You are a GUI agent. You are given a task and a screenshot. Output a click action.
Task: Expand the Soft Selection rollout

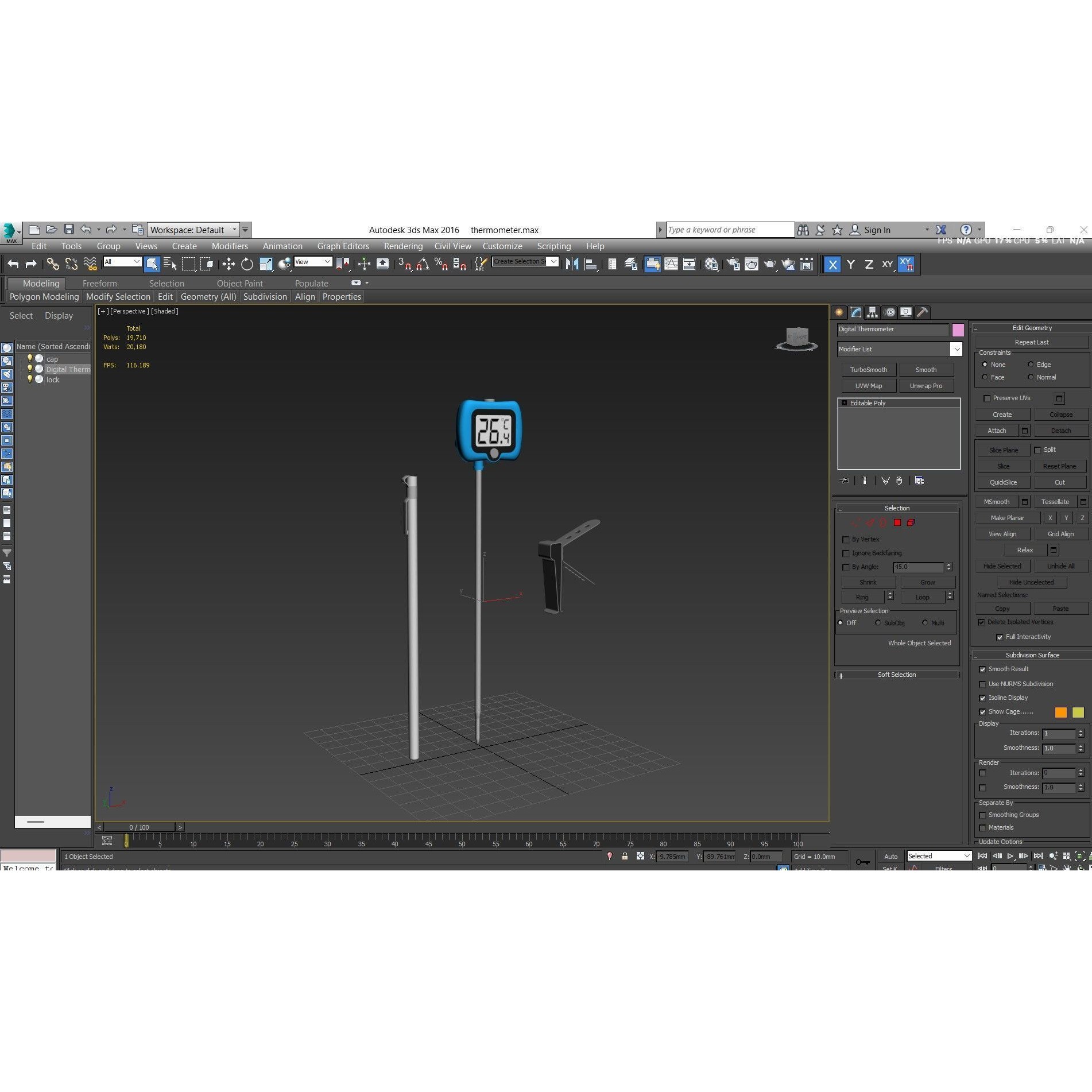(897, 675)
